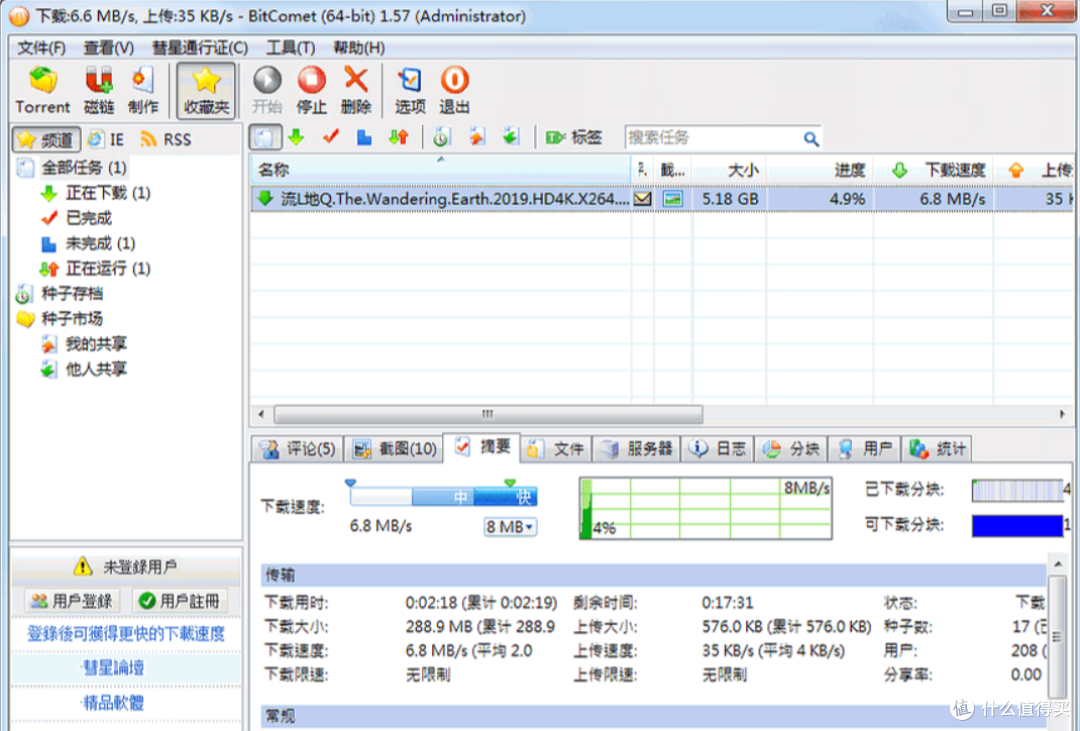This screenshot has height=731, width=1080.
Task: Filter running tasks up-down arrows icon
Action: [x=399, y=137]
